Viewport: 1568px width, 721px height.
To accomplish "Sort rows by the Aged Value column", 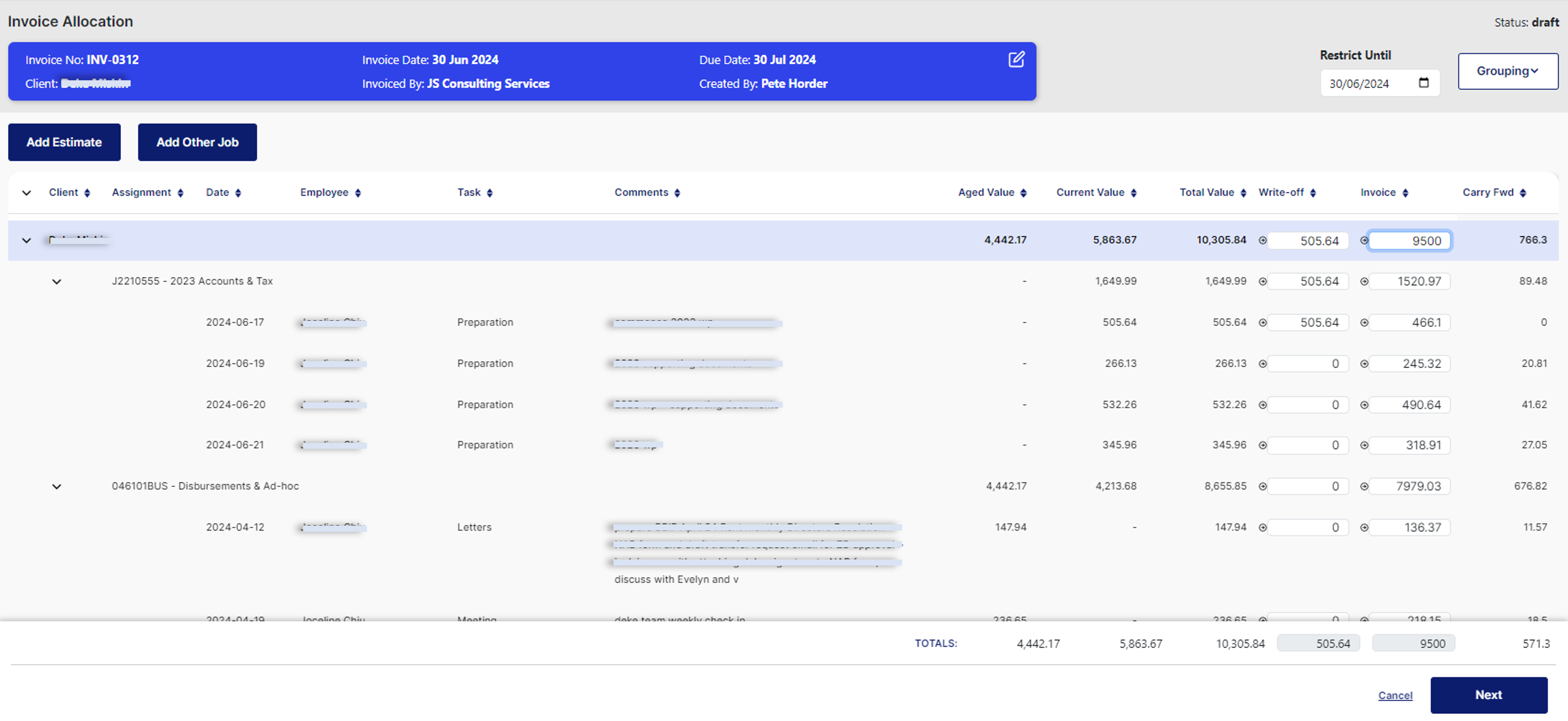I will tap(1024, 192).
